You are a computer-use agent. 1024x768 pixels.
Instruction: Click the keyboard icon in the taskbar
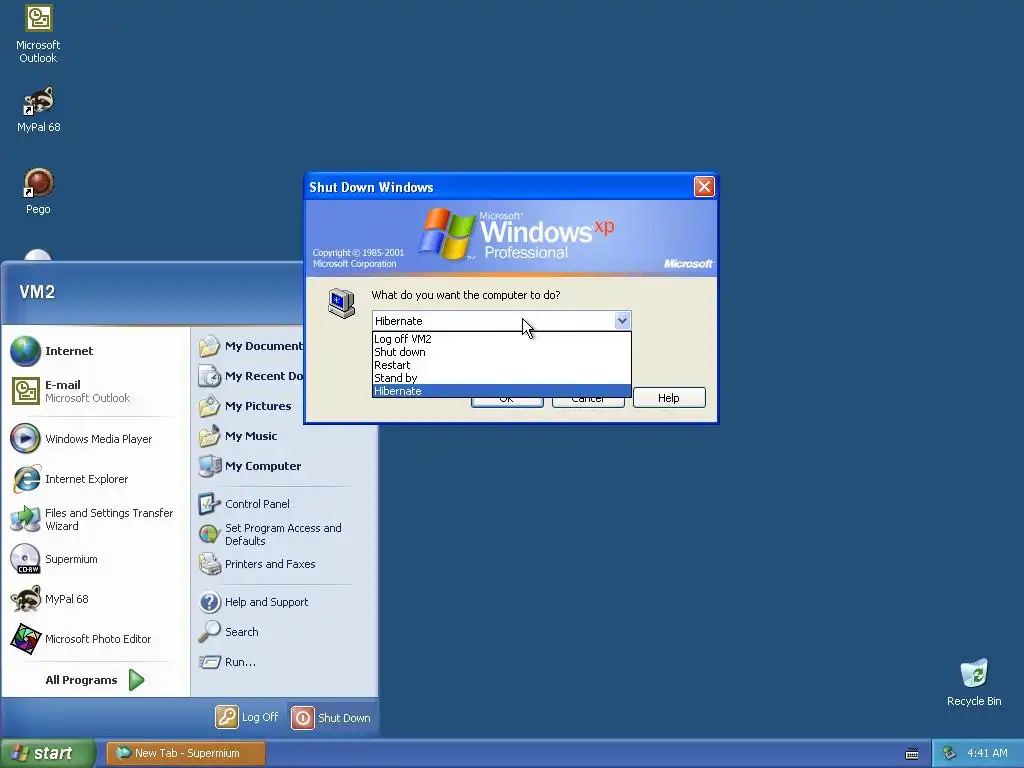coord(912,754)
